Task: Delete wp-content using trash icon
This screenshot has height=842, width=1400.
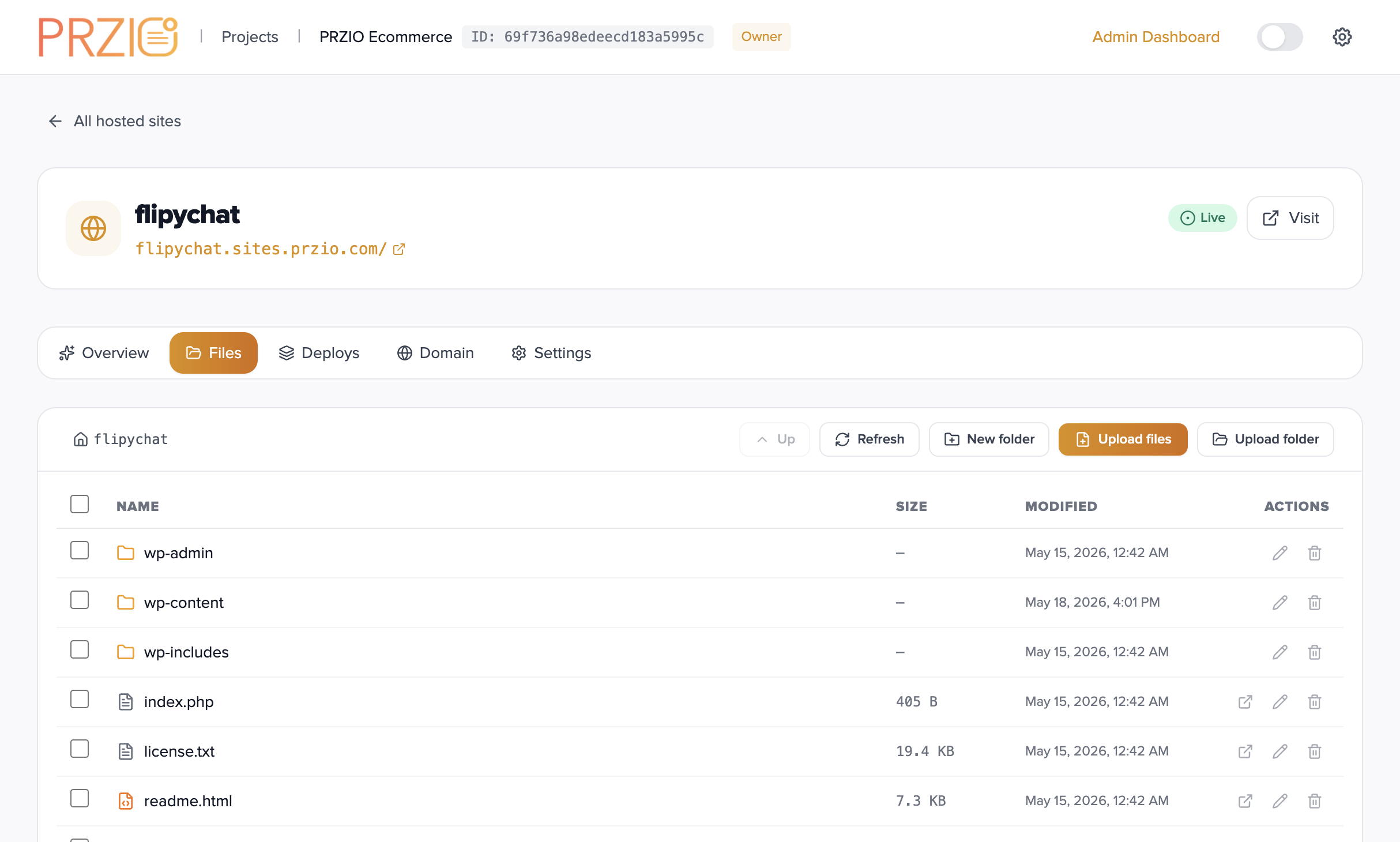Action: pos(1315,603)
